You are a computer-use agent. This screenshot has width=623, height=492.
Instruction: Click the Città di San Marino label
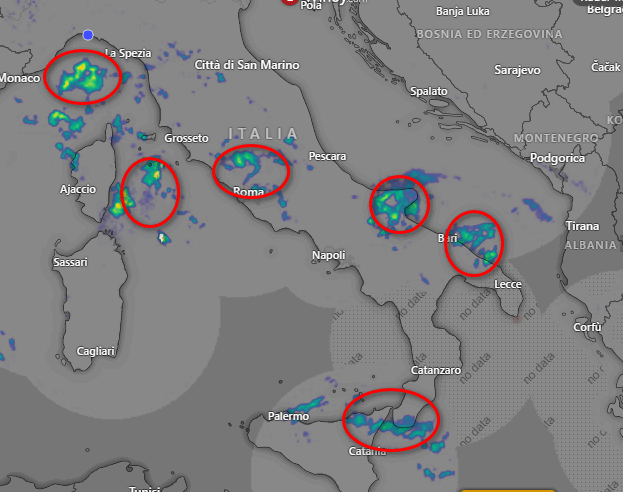(x=247, y=65)
